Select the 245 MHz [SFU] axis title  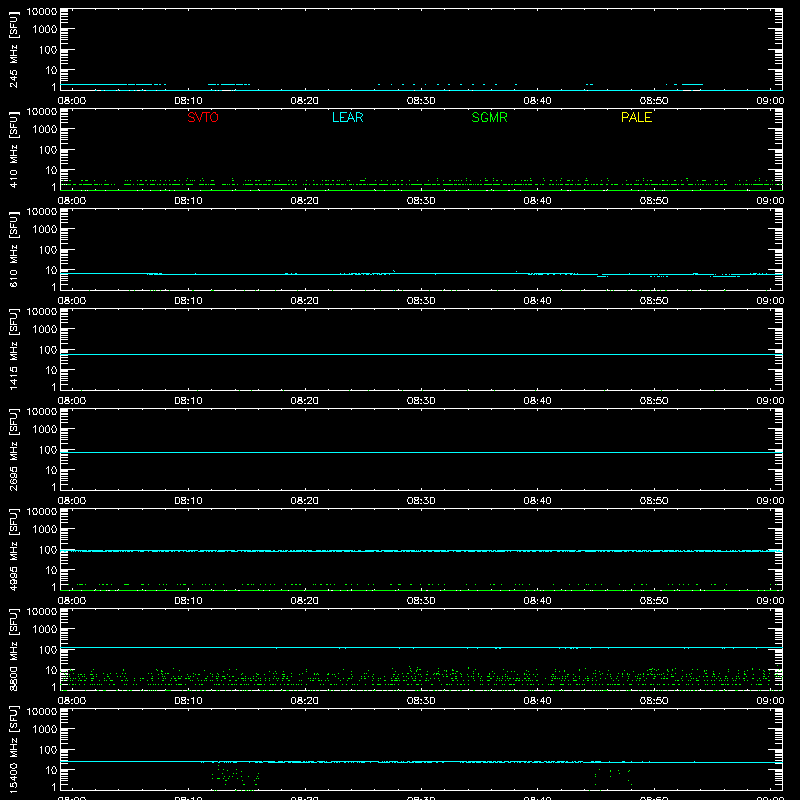coord(13,50)
